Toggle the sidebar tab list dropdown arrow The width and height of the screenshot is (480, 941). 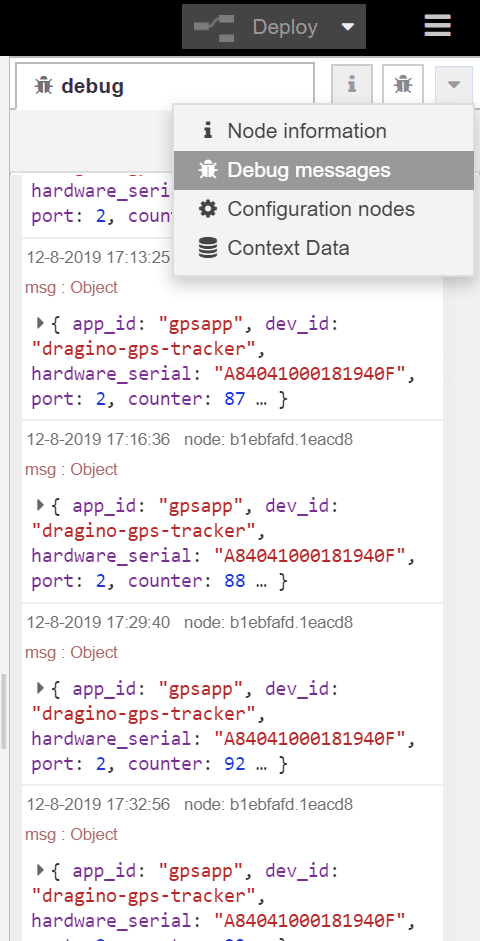click(x=454, y=85)
